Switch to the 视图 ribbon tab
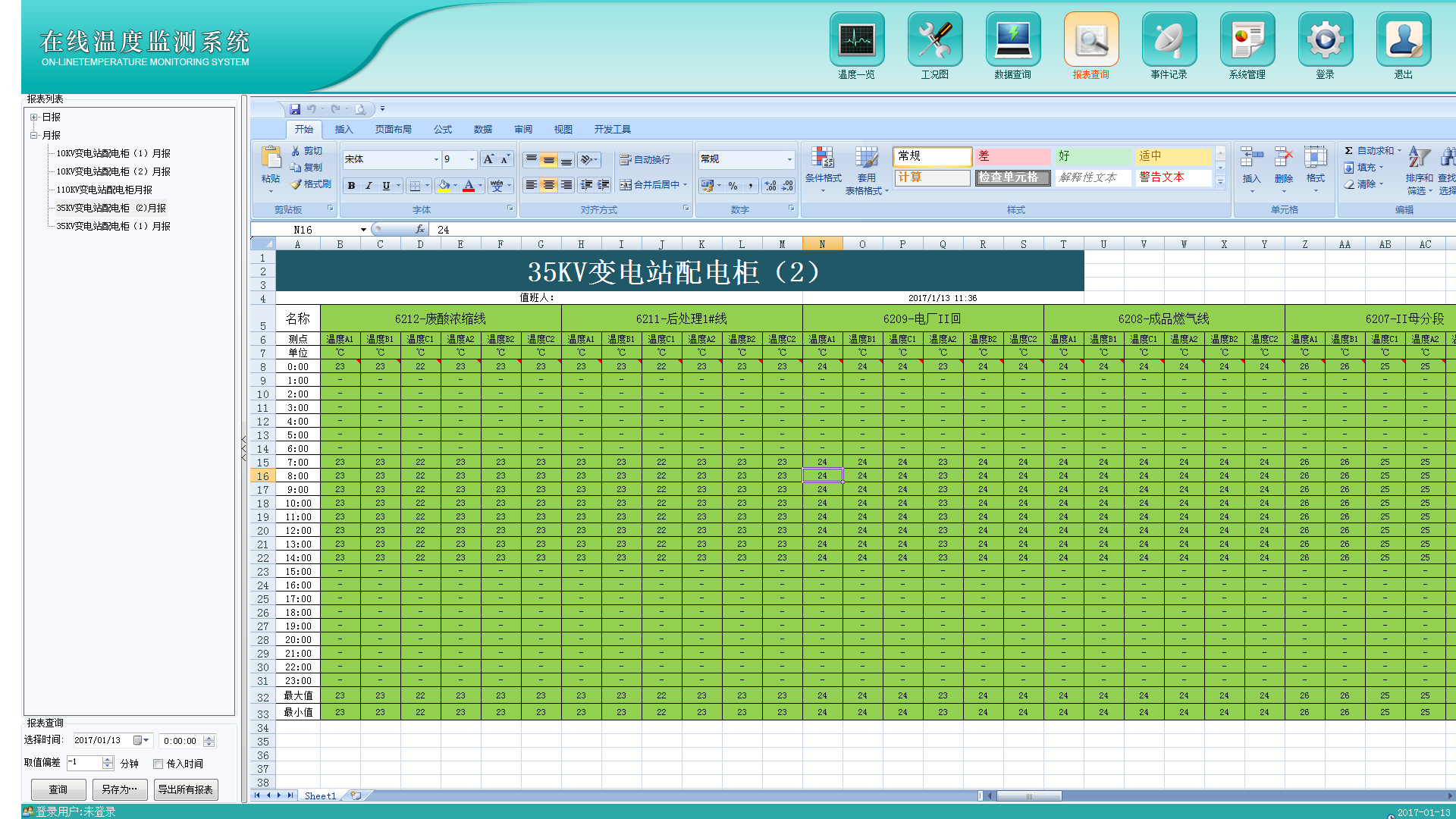Image resolution: width=1456 pixels, height=819 pixels. coord(563,129)
